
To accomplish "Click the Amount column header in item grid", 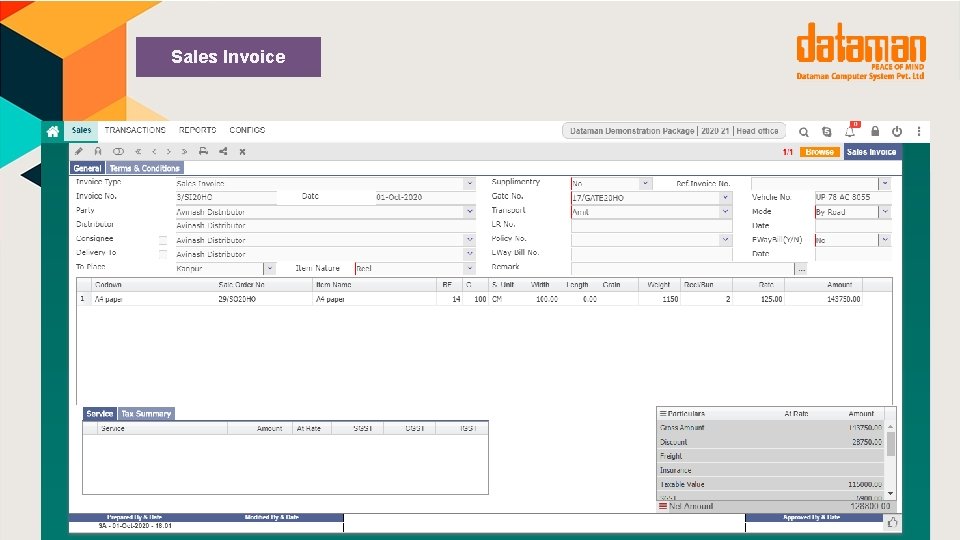I will (x=823, y=285).
